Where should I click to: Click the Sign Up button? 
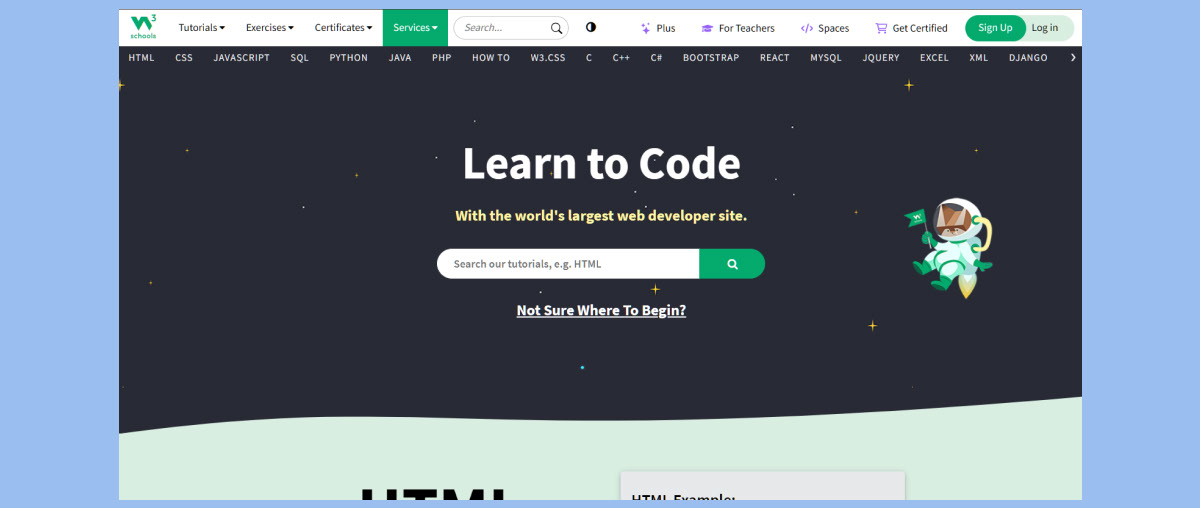coord(995,28)
